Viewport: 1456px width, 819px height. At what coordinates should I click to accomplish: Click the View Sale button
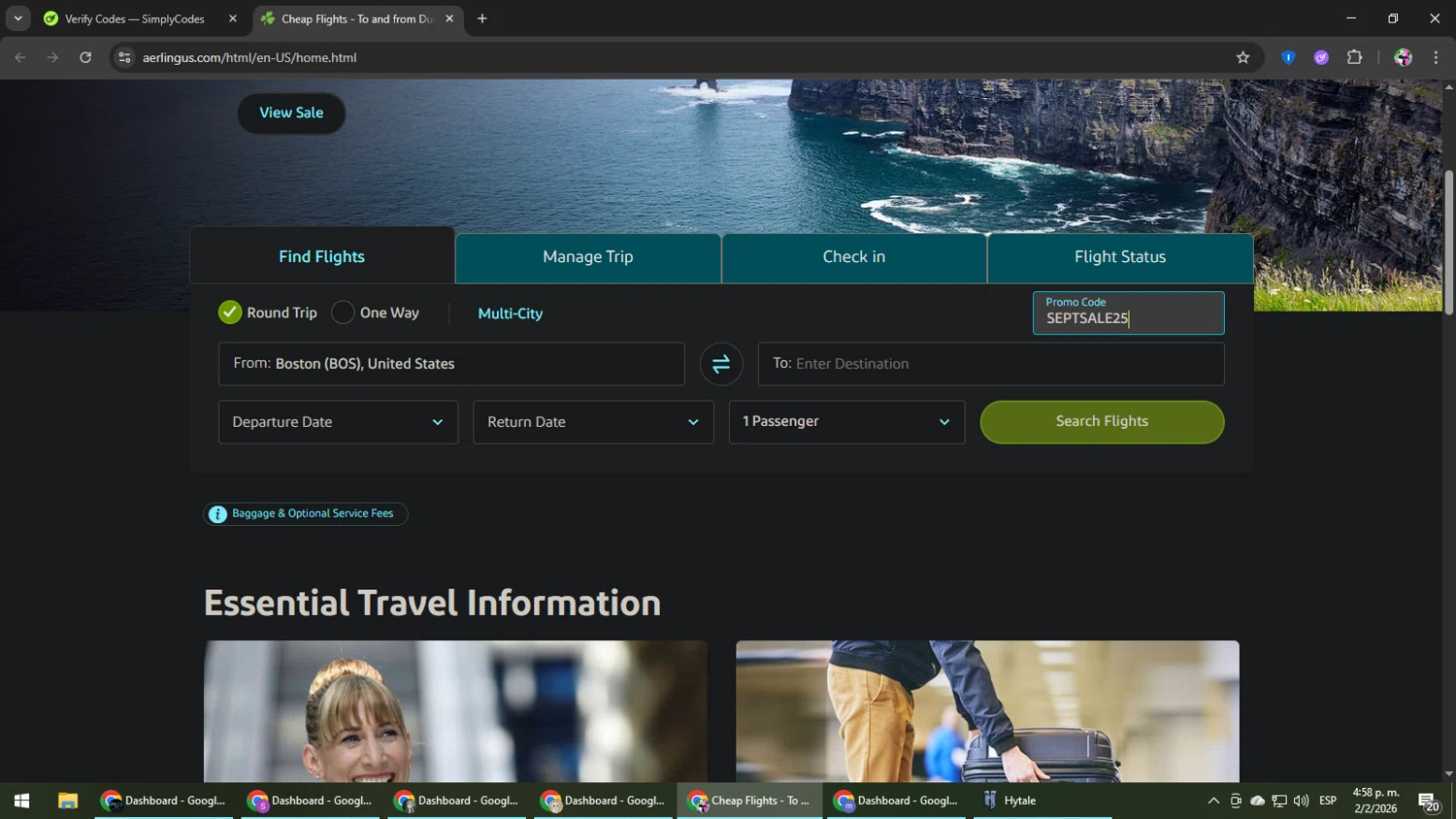coord(291,113)
